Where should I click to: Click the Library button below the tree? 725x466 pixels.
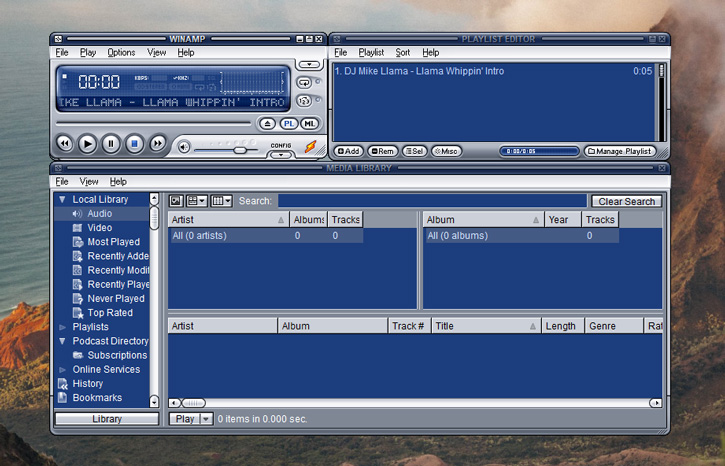pyautogui.click(x=107, y=419)
